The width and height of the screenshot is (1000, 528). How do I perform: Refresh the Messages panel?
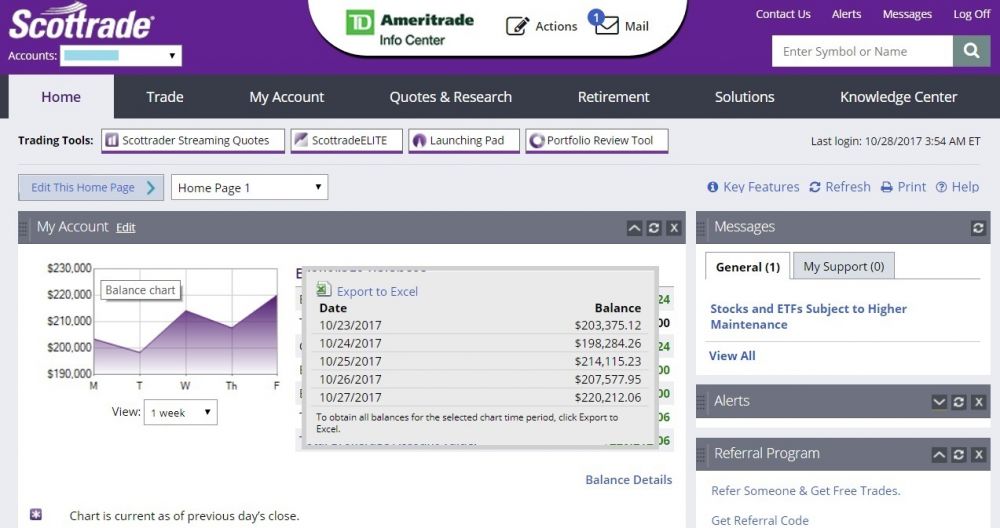(x=978, y=228)
